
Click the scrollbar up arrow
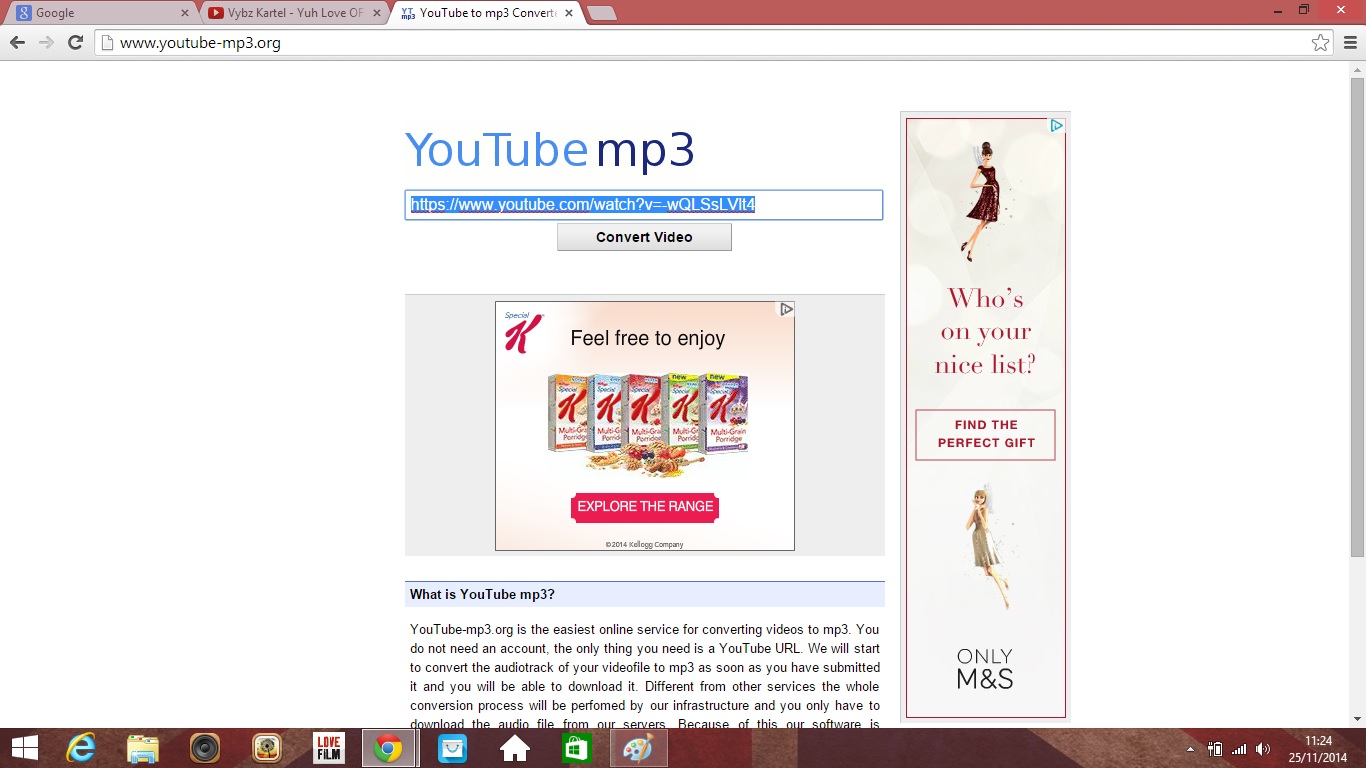coord(1357,69)
